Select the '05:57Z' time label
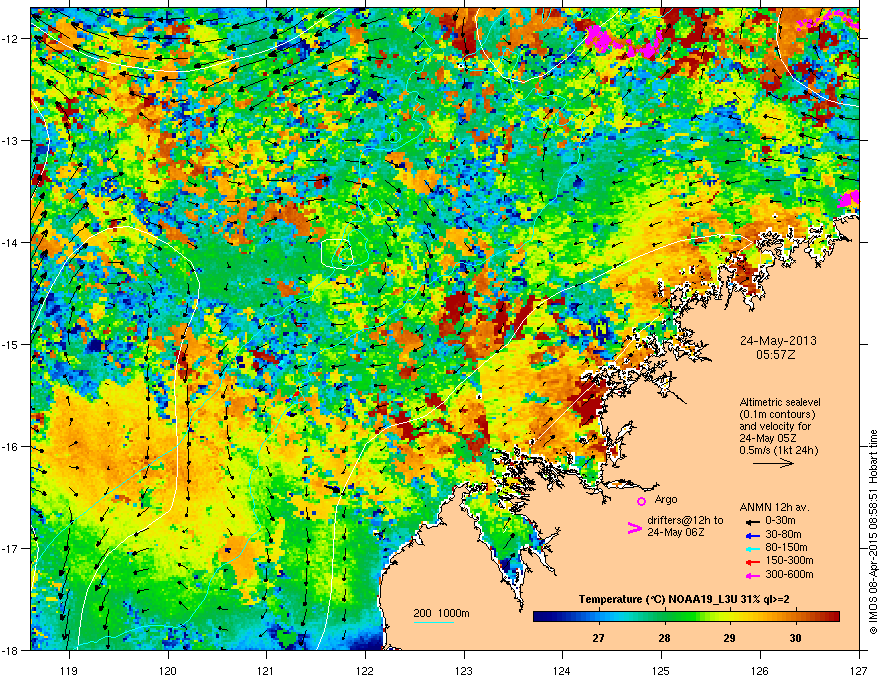 coord(778,355)
